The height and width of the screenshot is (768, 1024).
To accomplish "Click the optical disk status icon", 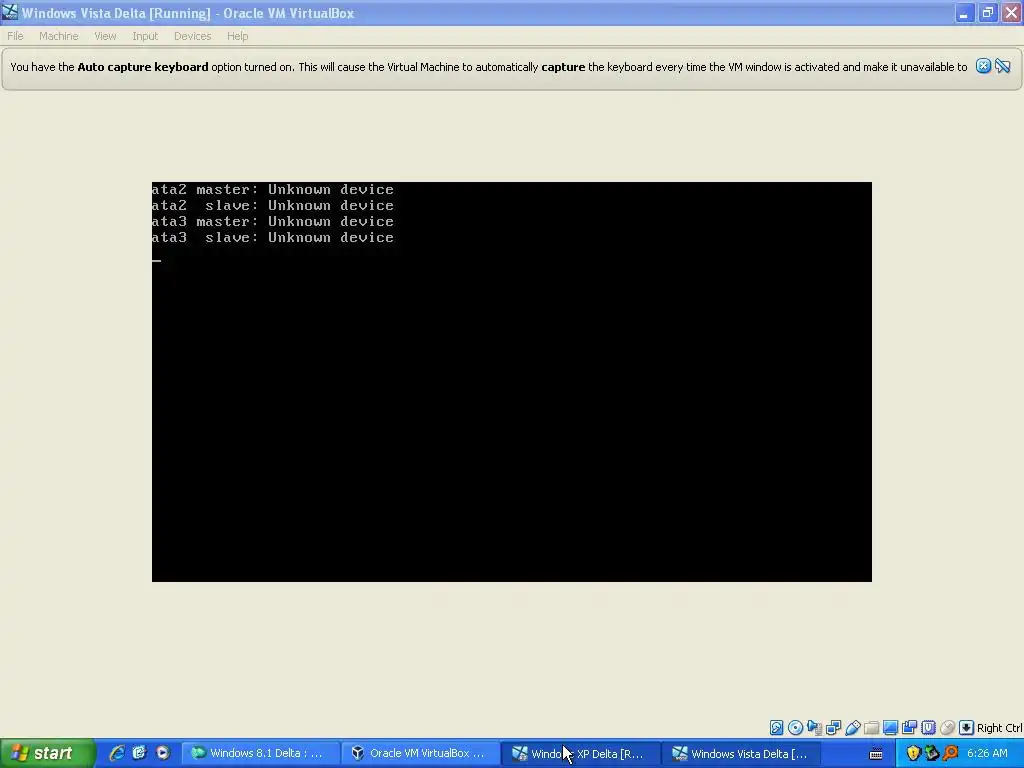I will [795, 728].
